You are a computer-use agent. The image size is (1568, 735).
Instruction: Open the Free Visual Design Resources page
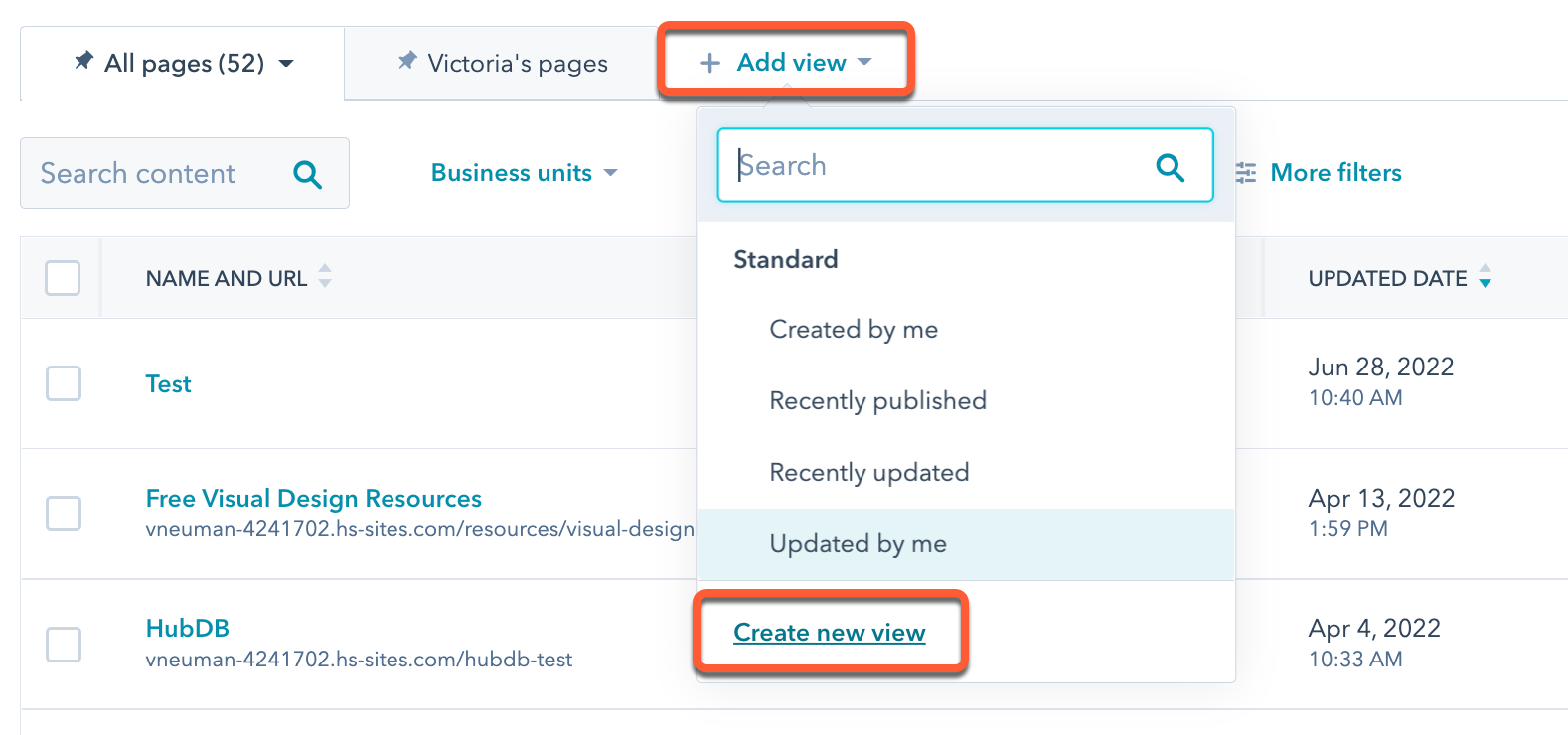(314, 498)
